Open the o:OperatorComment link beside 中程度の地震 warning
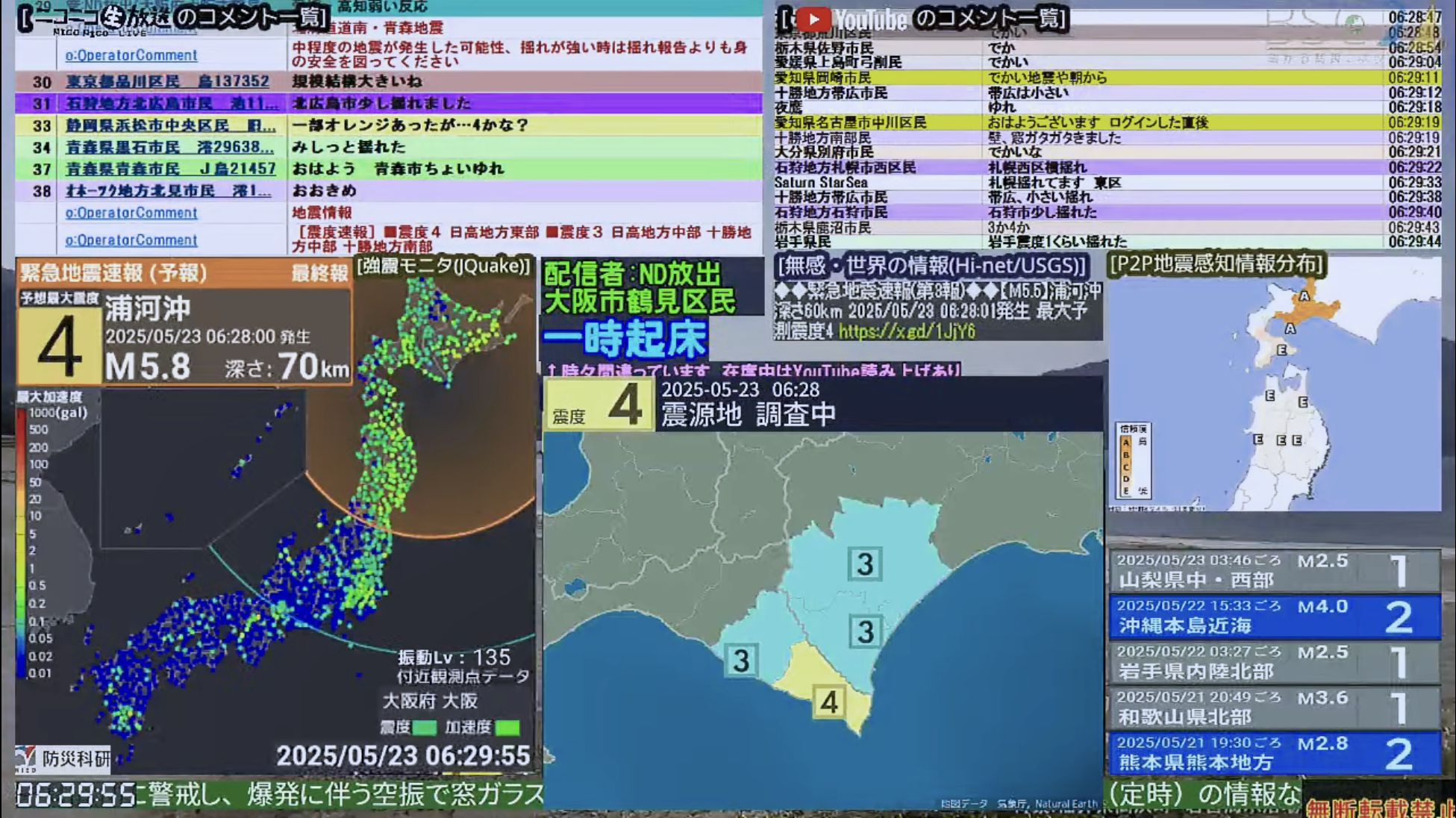The image size is (1456, 818). (x=131, y=54)
